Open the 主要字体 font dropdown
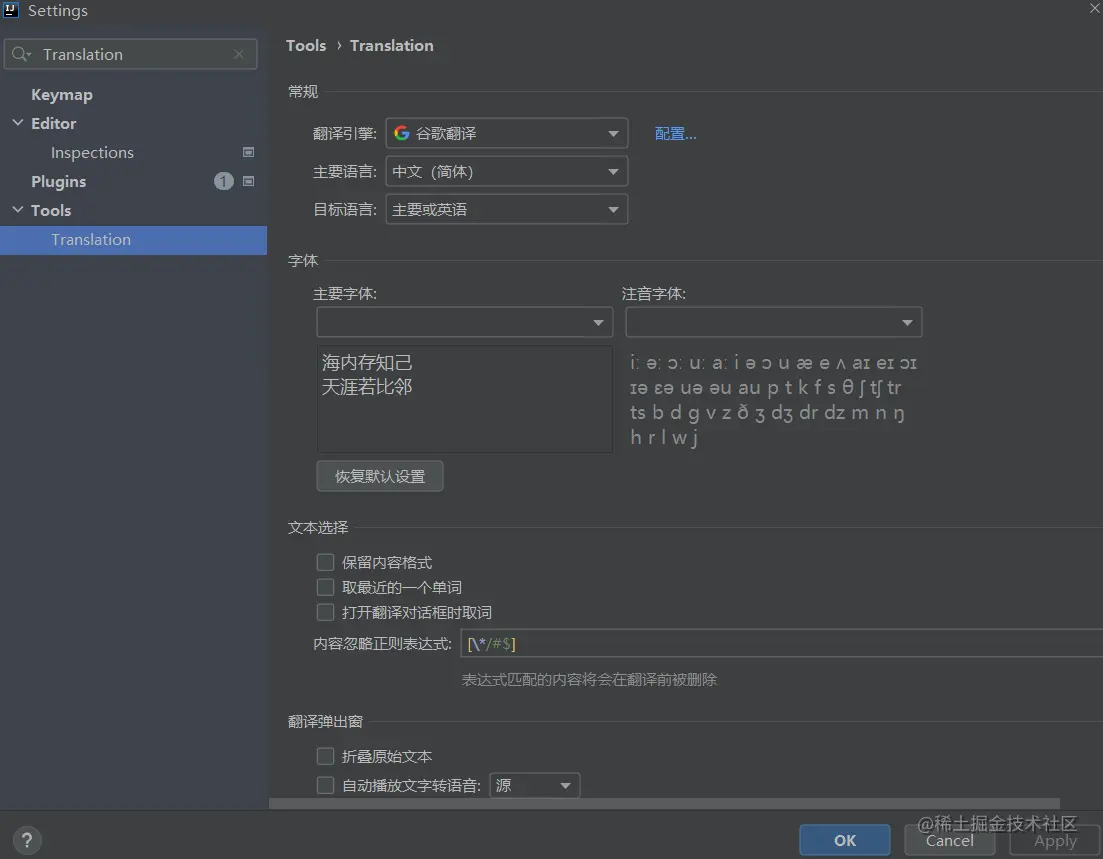Viewport: 1103px width, 859px height. pos(464,322)
